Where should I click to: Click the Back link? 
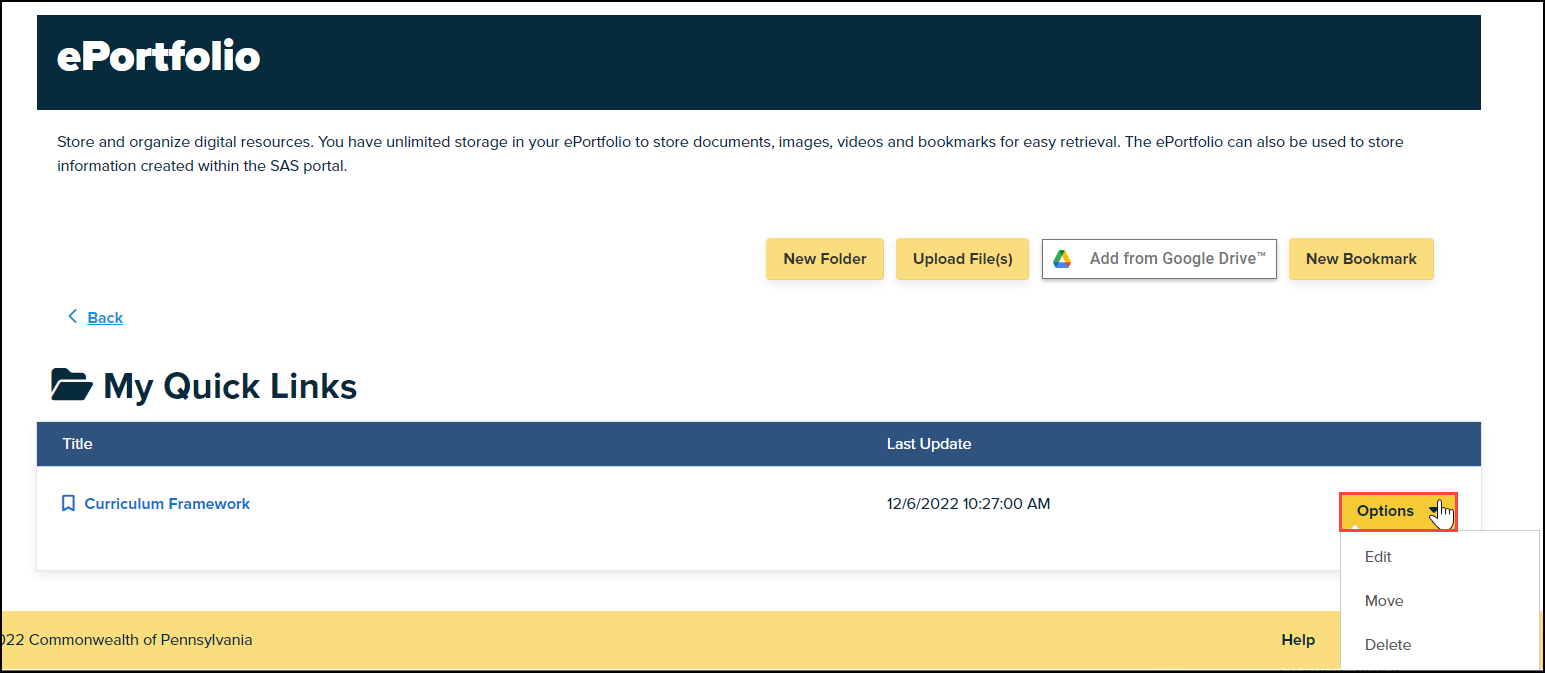pos(105,317)
